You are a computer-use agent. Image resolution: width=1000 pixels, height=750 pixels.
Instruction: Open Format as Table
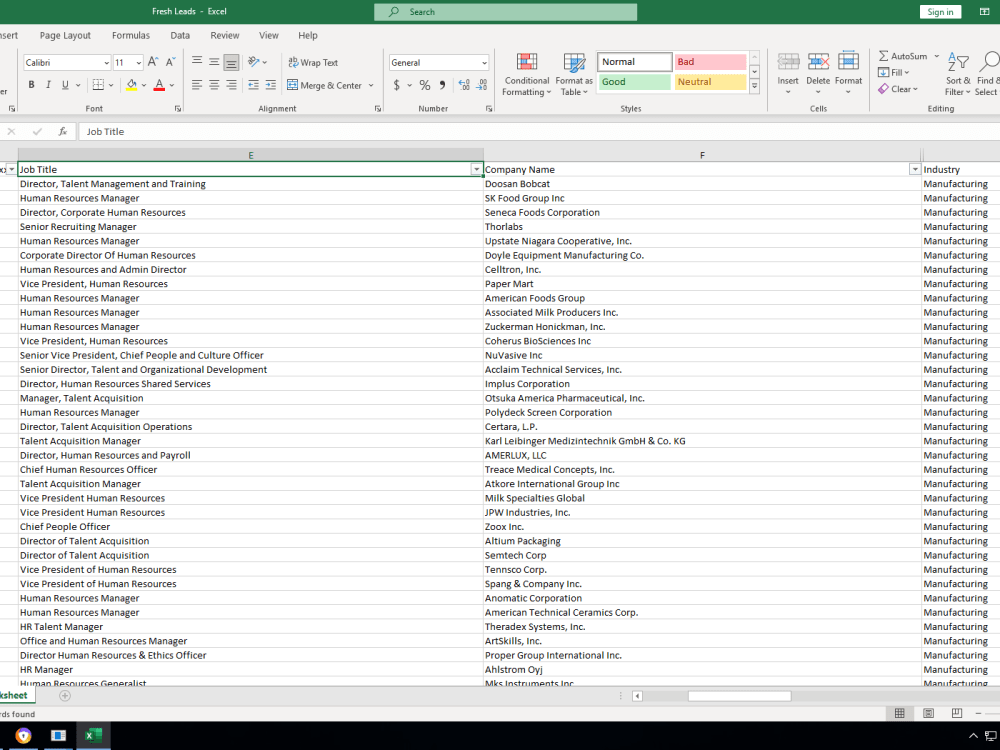tap(574, 75)
